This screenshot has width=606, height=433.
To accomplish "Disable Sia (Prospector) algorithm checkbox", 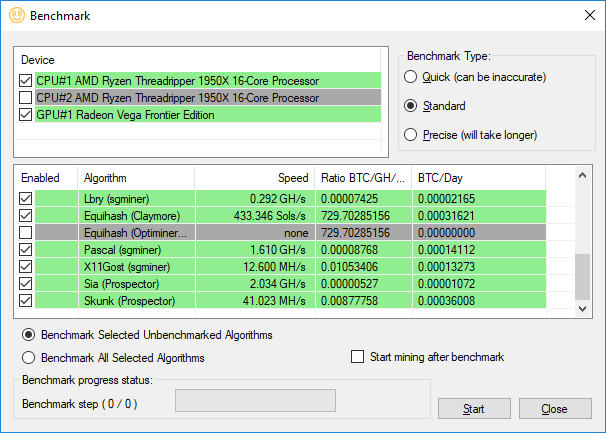I will (26, 284).
